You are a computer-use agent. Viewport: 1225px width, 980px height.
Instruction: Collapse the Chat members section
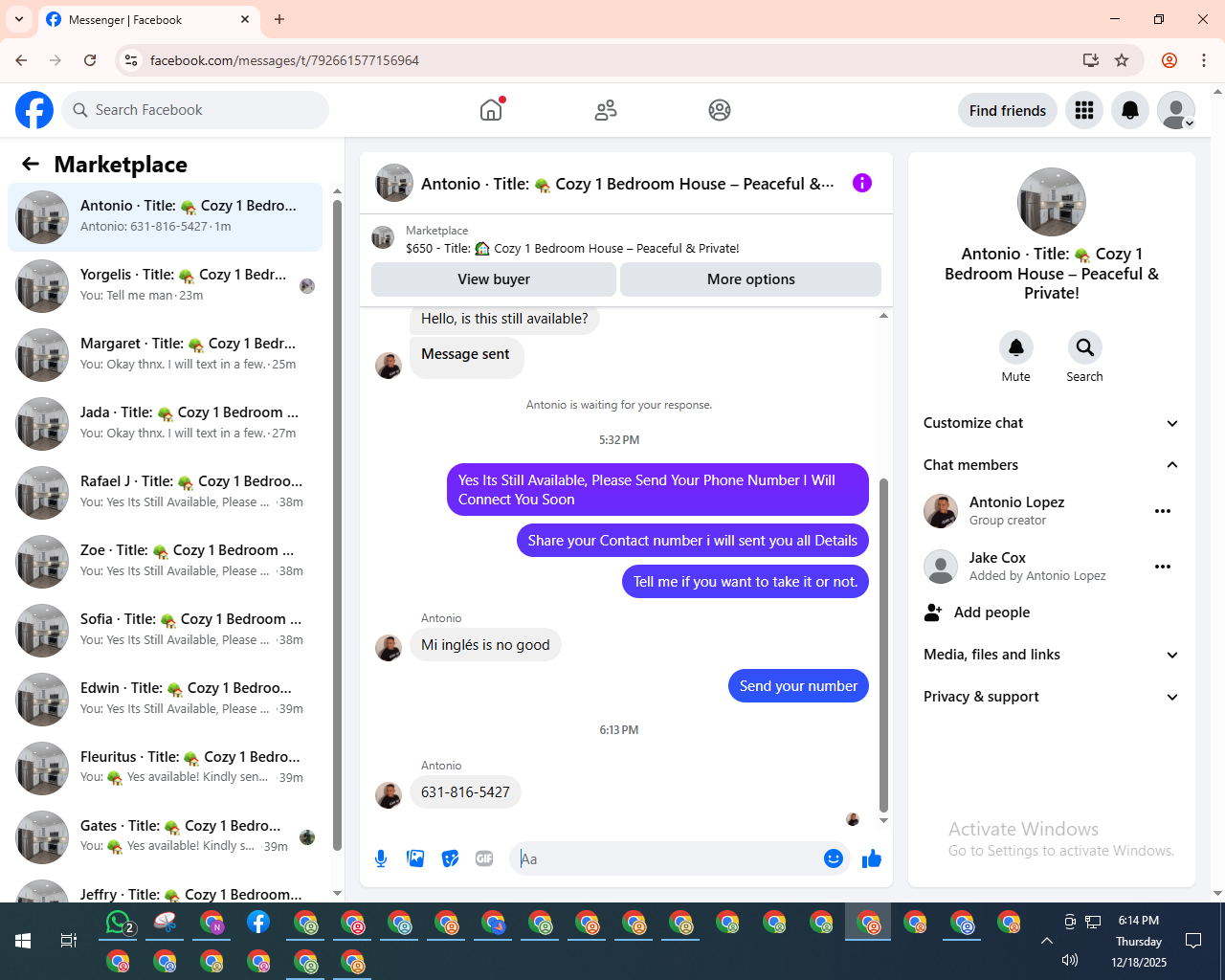coord(1052,465)
